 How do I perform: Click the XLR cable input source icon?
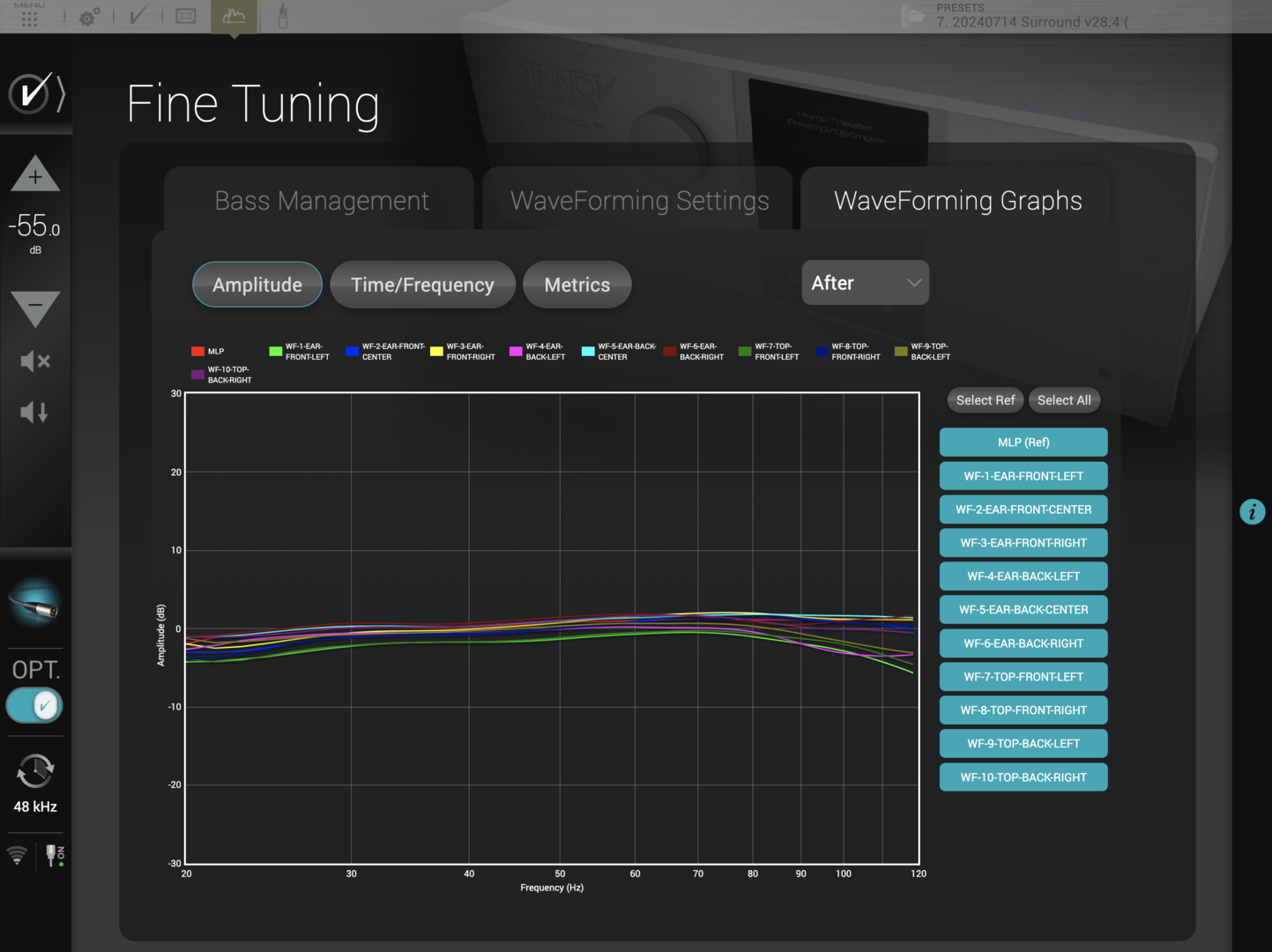pos(35,603)
